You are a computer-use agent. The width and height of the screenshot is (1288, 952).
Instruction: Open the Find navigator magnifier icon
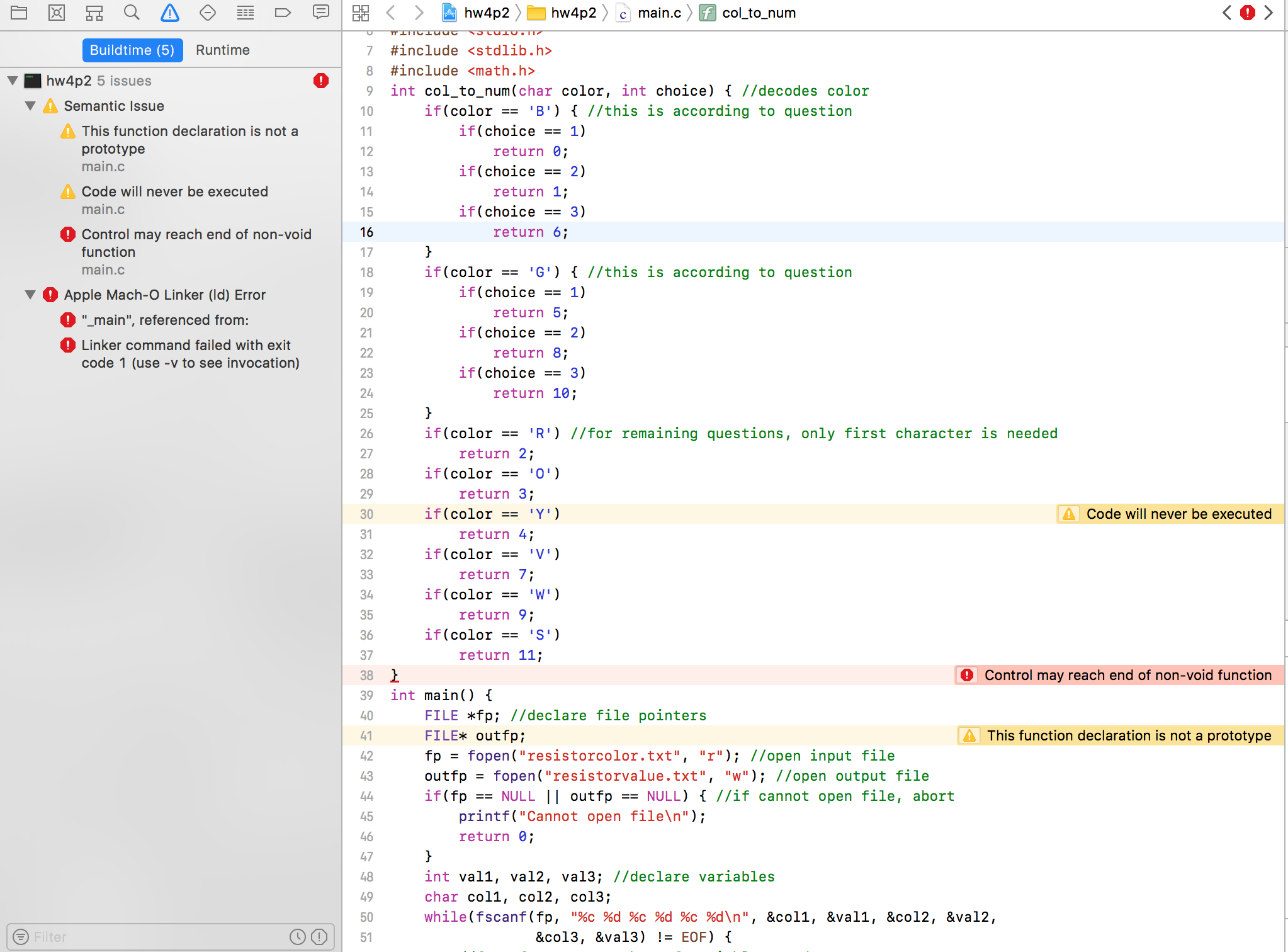coord(132,13)
